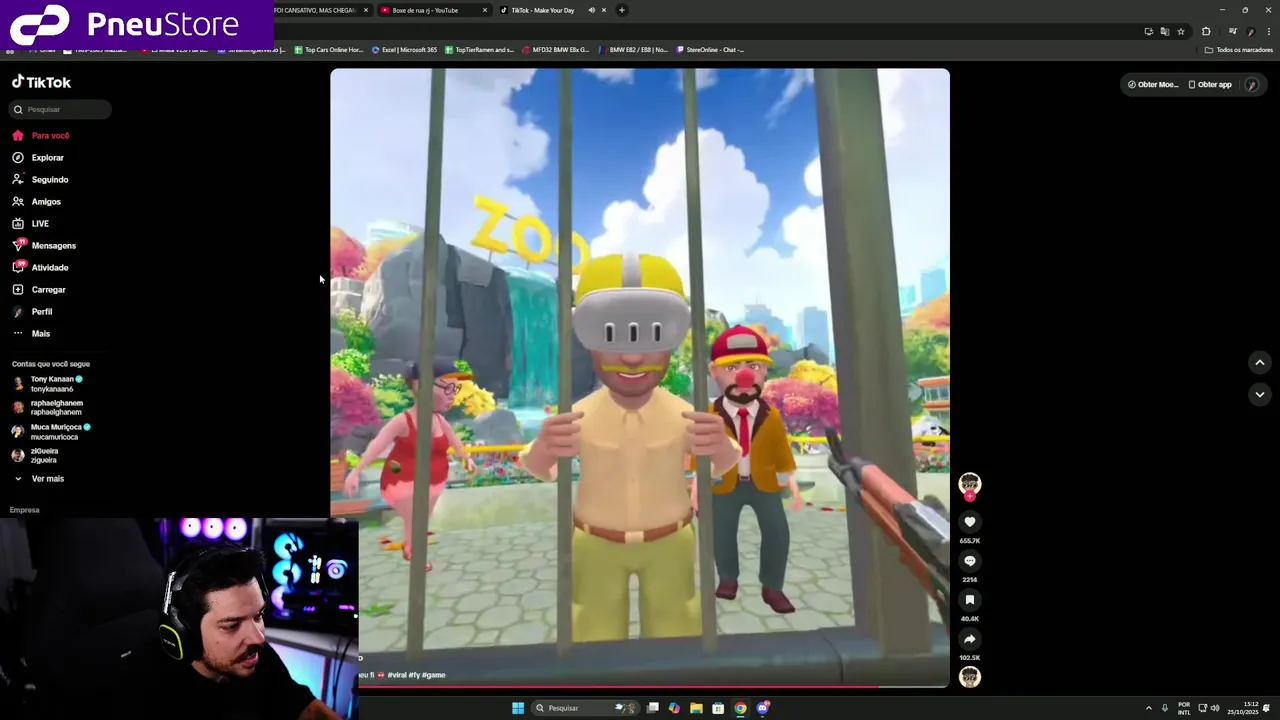
Task: Share the video with arrow icon
Action: [969, 639]
